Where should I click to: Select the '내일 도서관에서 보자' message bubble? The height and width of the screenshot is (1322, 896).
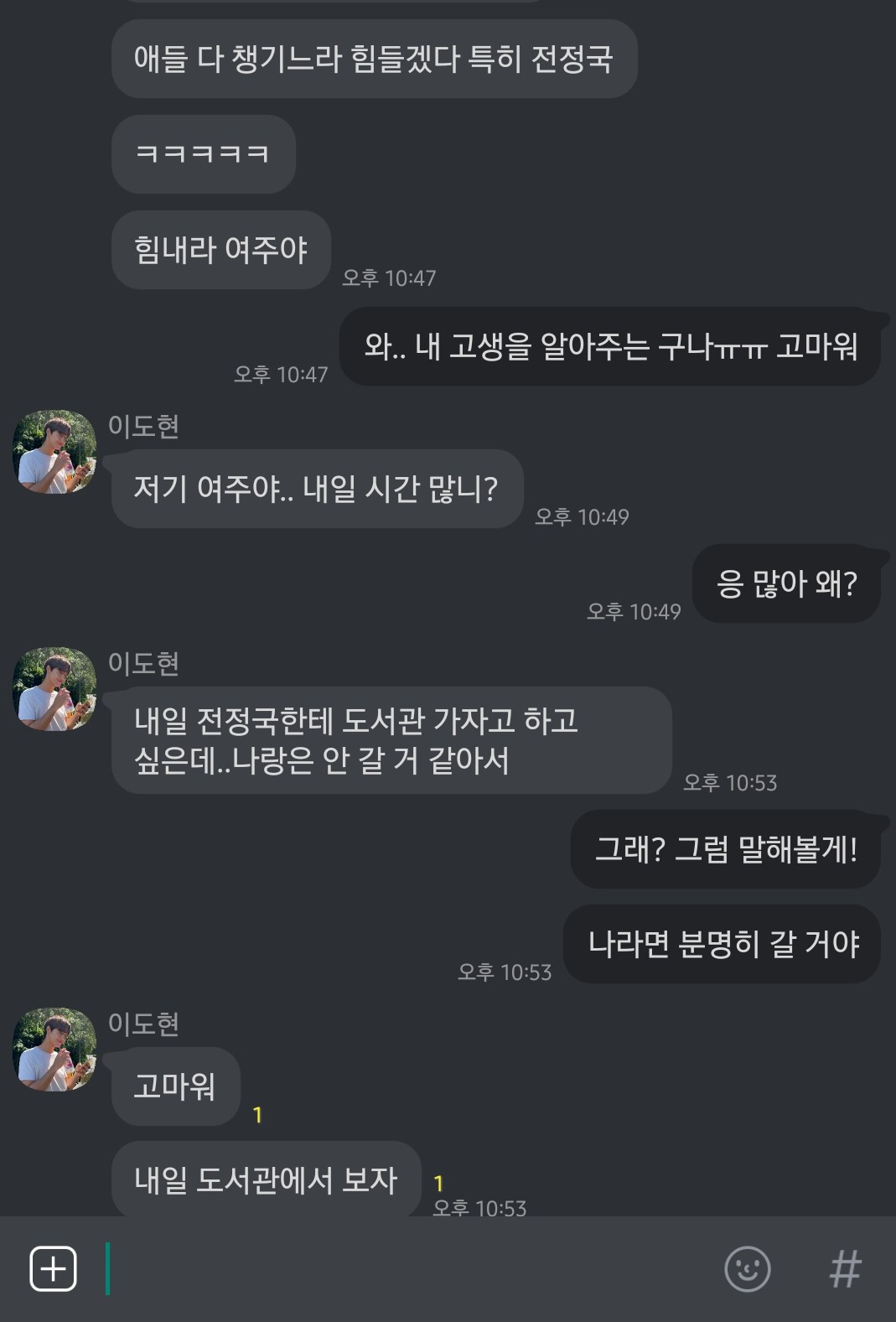266,1179
